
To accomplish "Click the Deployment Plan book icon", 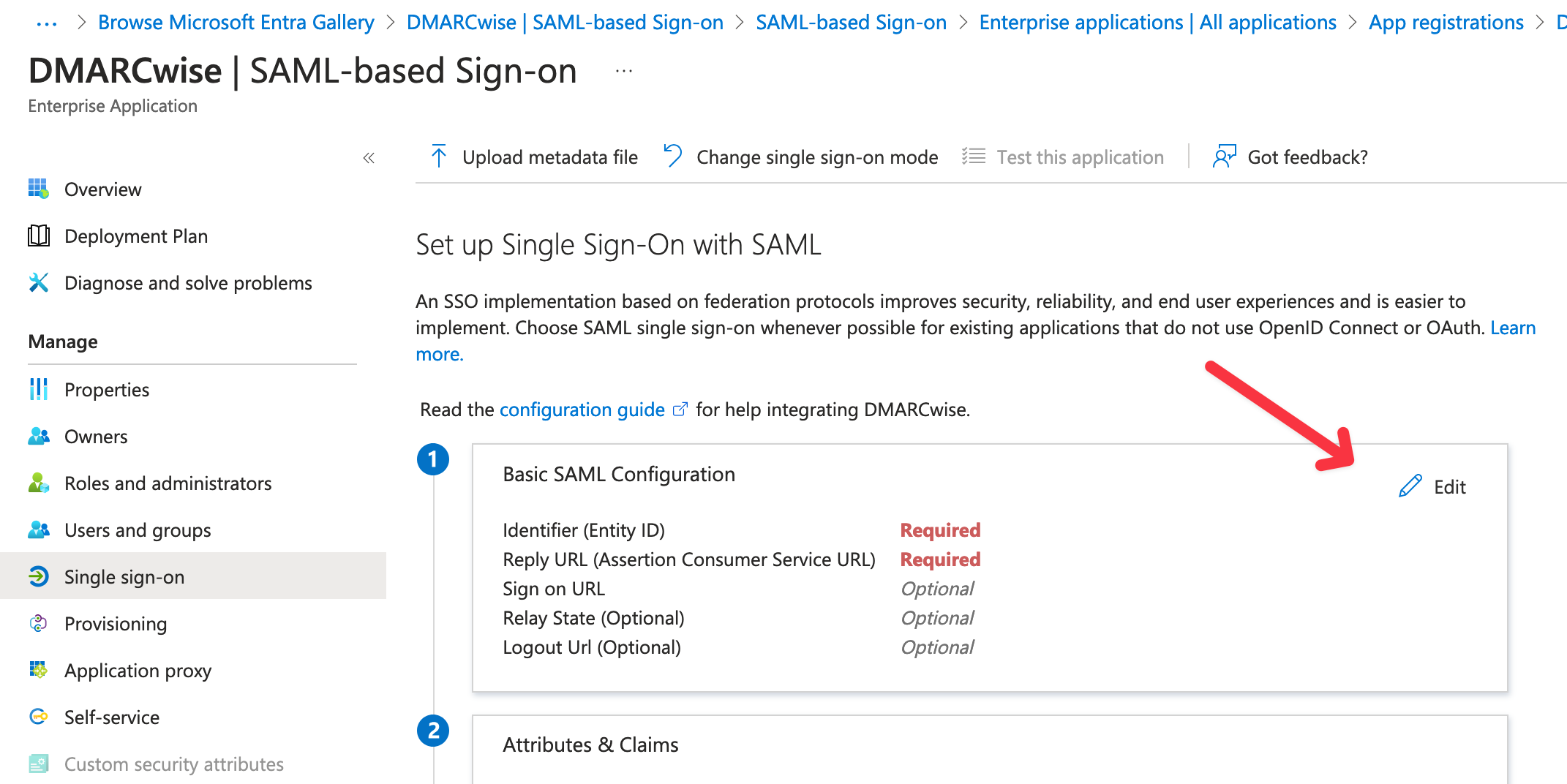I will (x=39, y=235).
